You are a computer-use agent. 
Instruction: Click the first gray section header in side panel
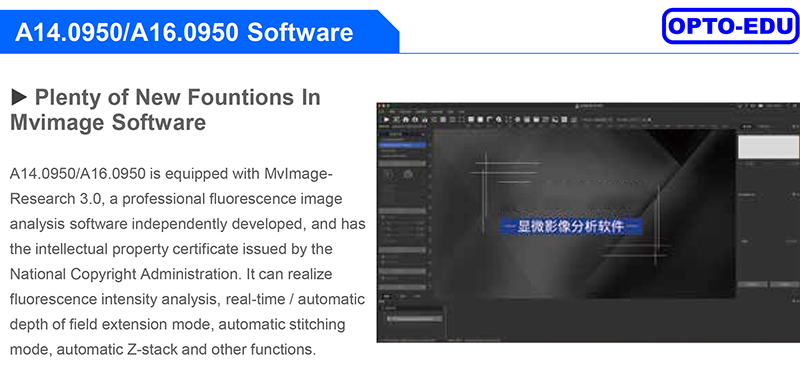click(403, 163)
